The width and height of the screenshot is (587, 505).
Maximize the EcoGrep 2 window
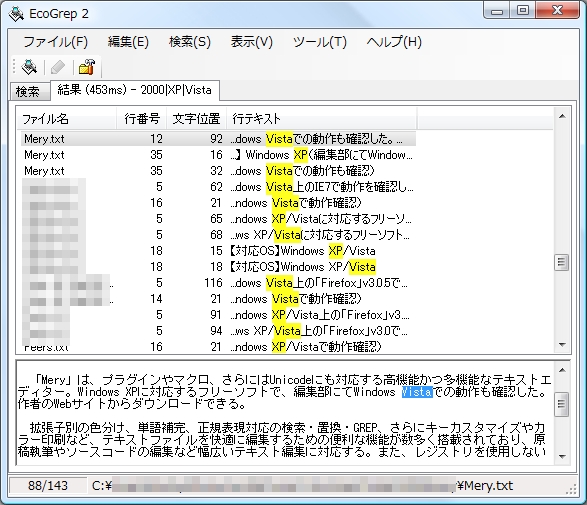pyautogui.click(x=523, y=11)
